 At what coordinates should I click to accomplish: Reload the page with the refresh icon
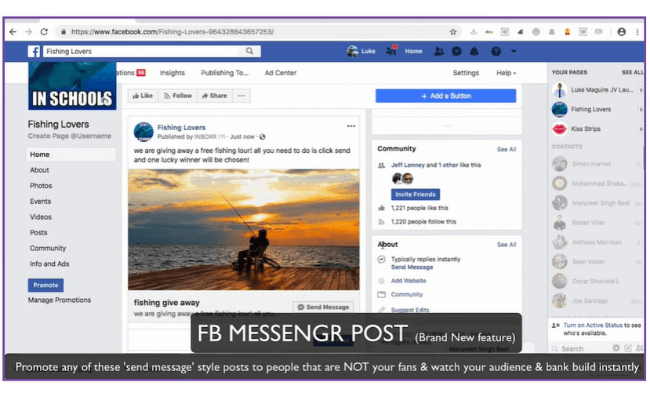pos(44,32)
